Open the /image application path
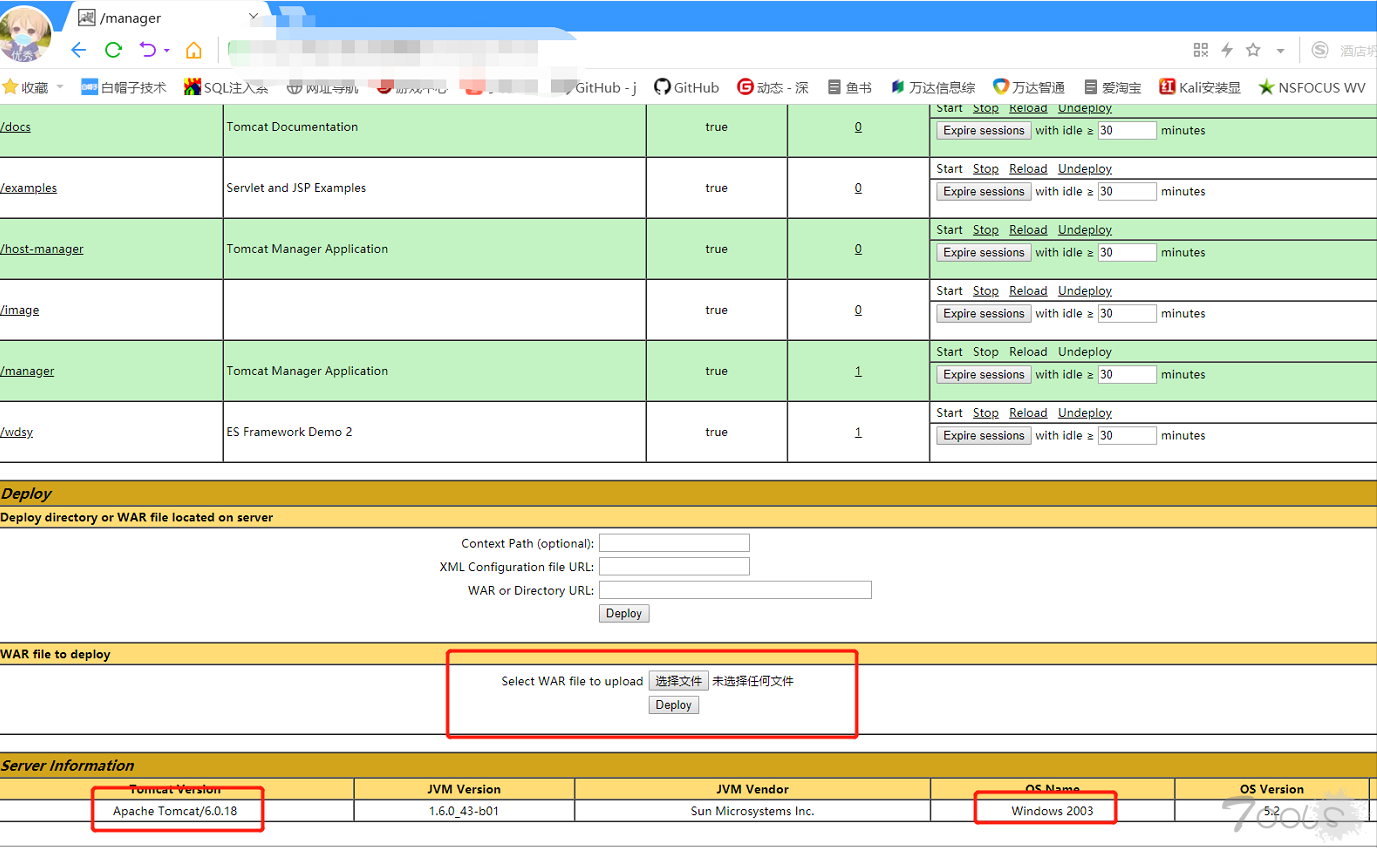Viewport: 1377px width, 848px height. point(20,310)
